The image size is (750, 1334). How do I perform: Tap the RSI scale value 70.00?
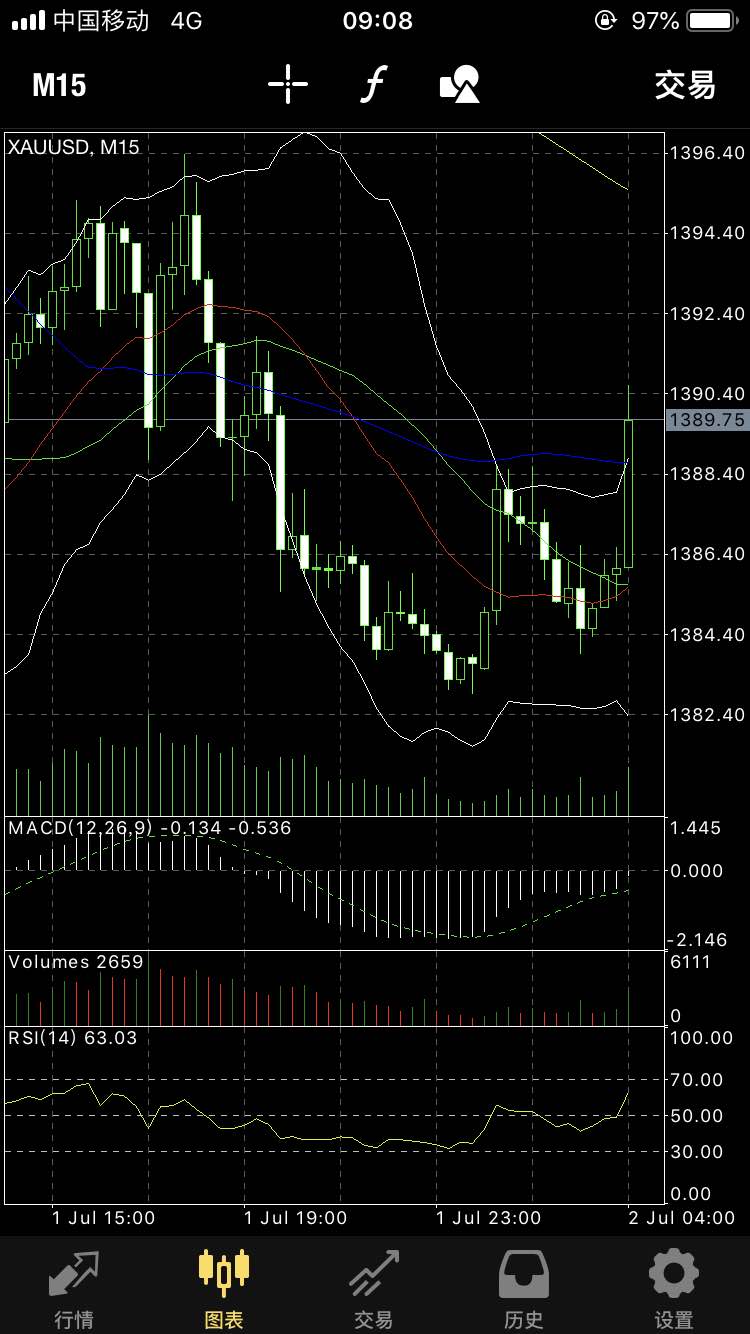point(697,1080)
